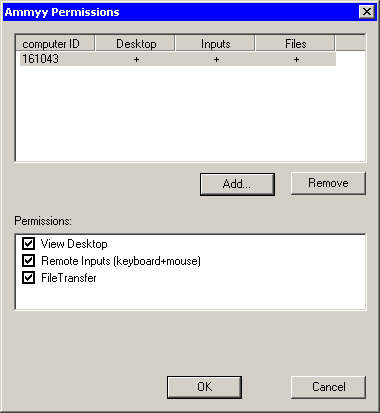Tick the View Desktop checkbox
The width and height of the screenshot is (380, 413).
28,244
